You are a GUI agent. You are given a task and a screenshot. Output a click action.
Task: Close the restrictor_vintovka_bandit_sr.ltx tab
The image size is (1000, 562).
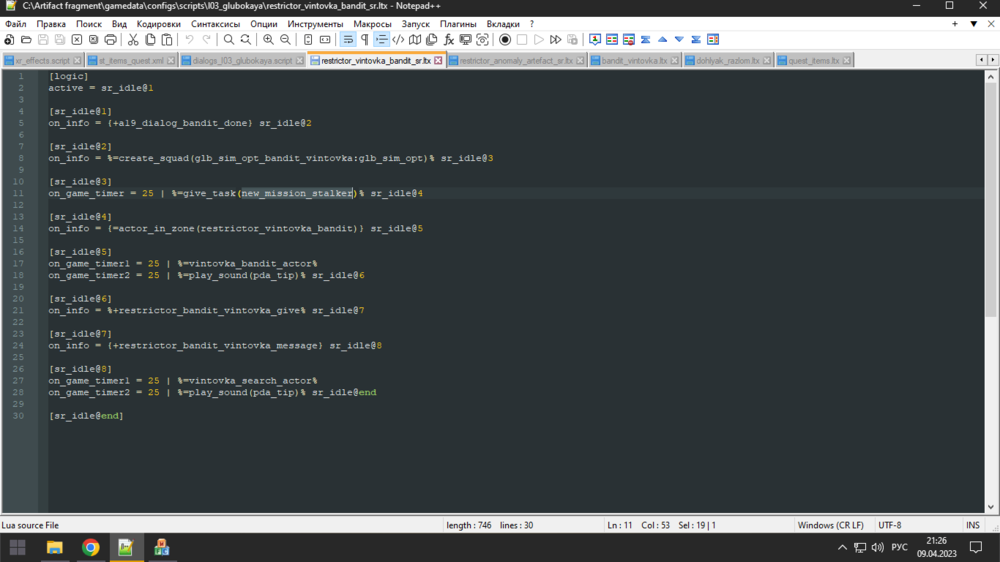(438, 61)
